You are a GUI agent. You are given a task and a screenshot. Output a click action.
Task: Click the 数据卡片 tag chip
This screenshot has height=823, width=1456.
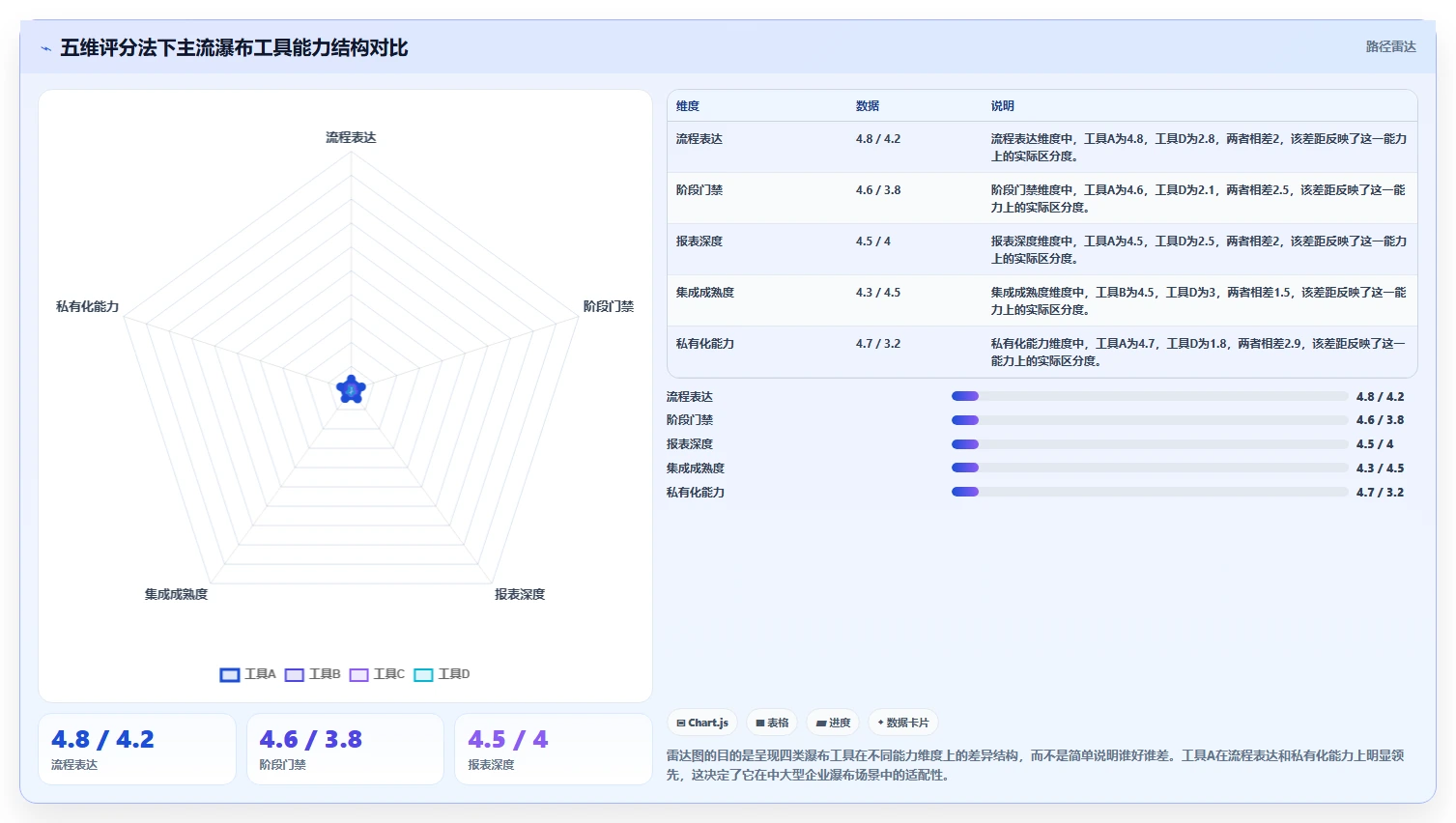tap(902, 723)
